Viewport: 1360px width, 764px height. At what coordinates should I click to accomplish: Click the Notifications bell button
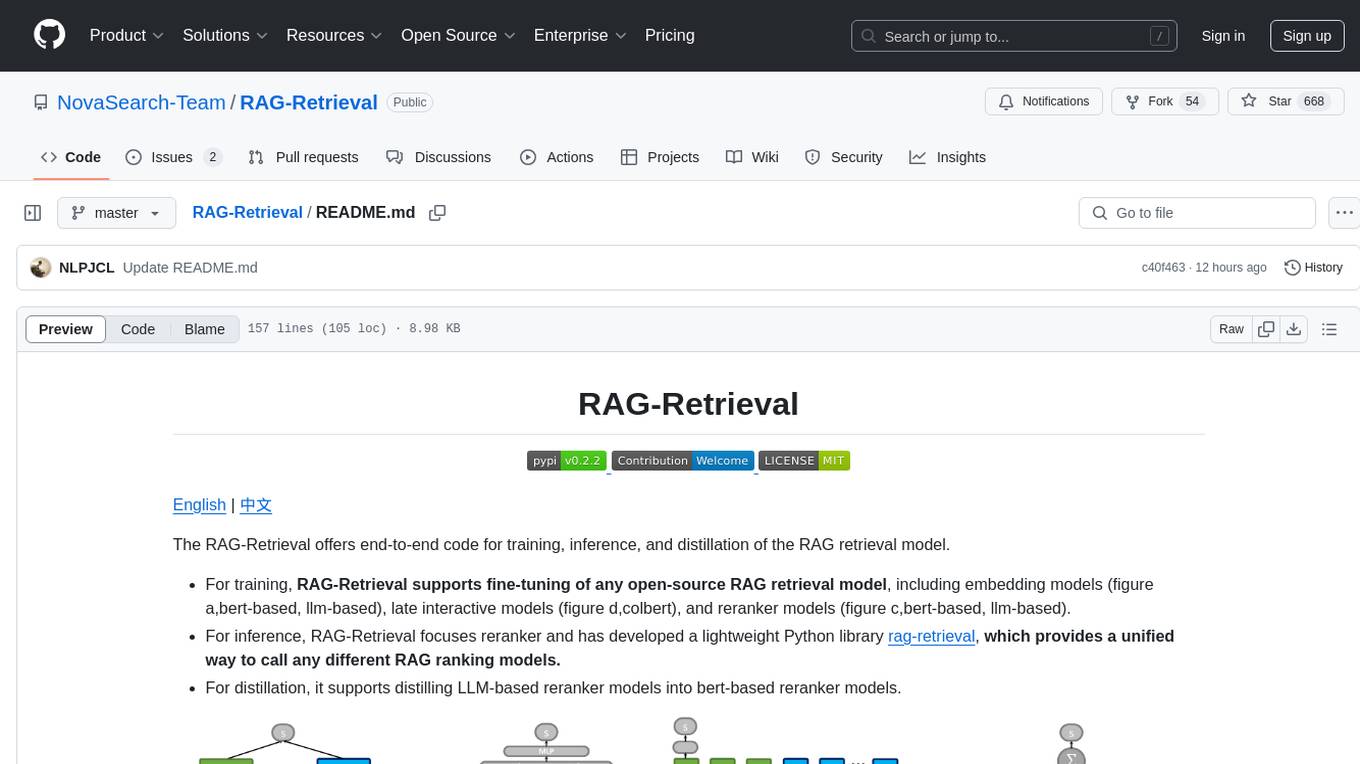click(1044, 102)
